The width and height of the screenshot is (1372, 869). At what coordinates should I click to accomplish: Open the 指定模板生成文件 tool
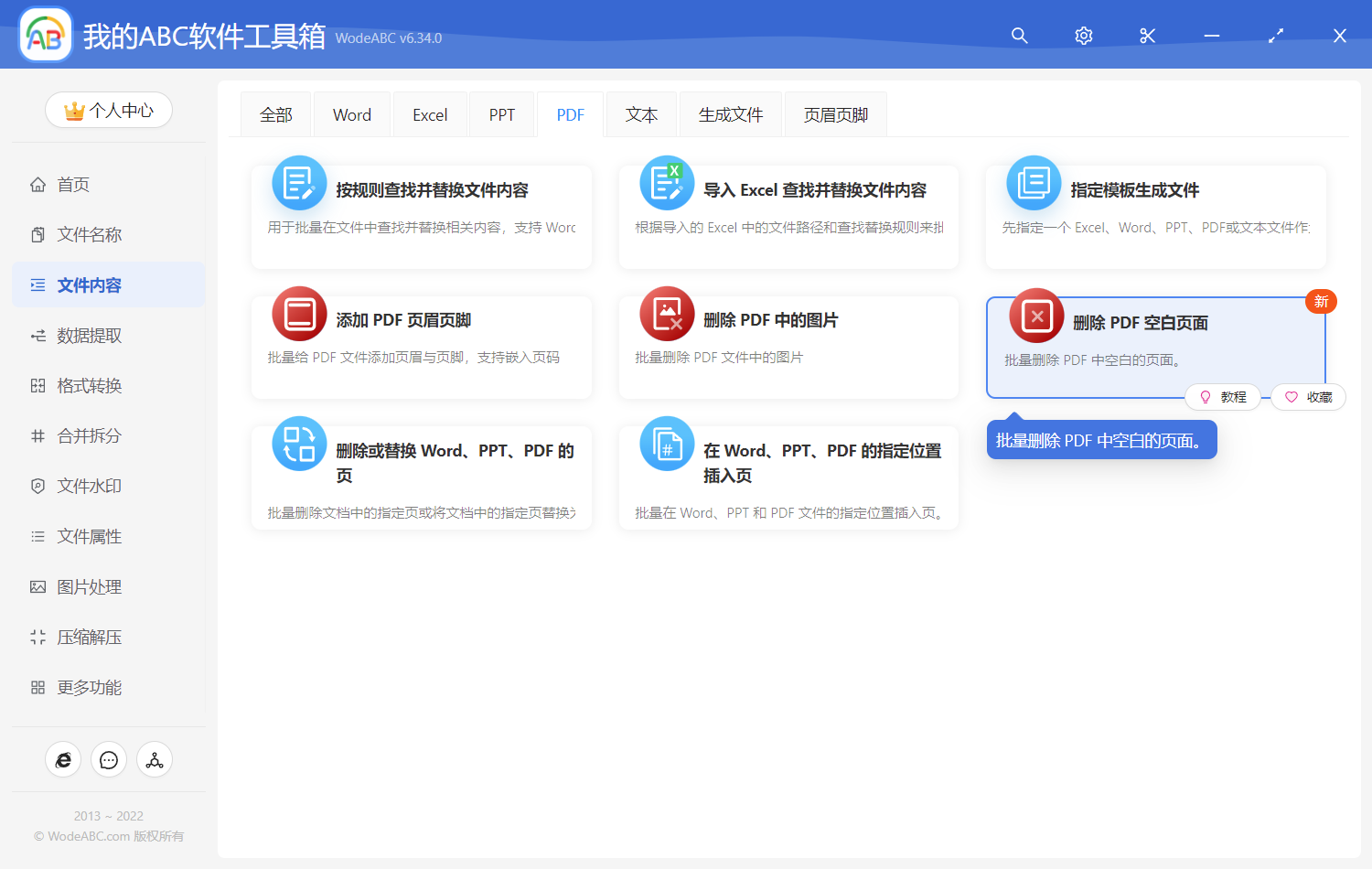[1134, 190]
